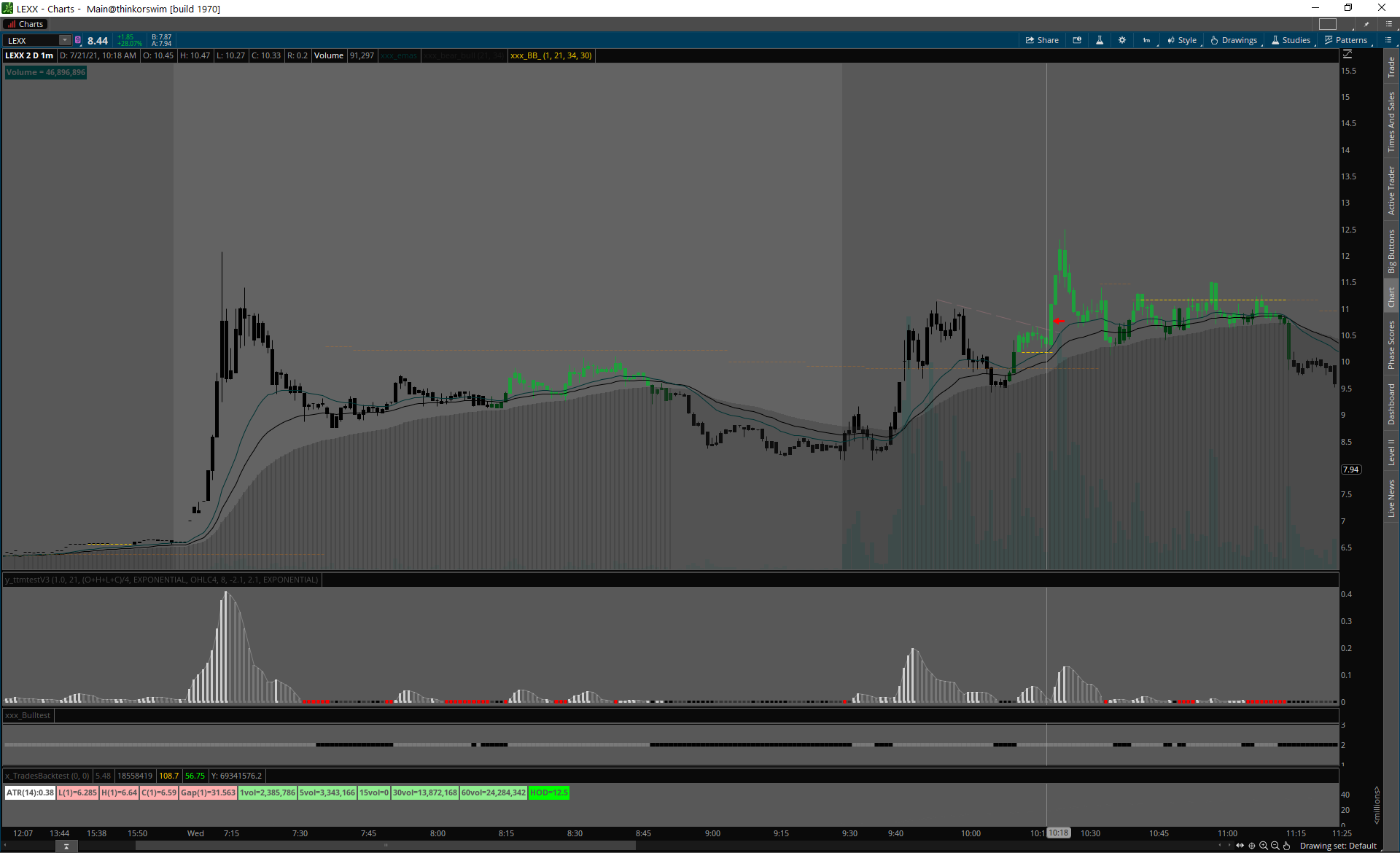
Task: Click the pin window icon
Action: [x=1366, y=24]
